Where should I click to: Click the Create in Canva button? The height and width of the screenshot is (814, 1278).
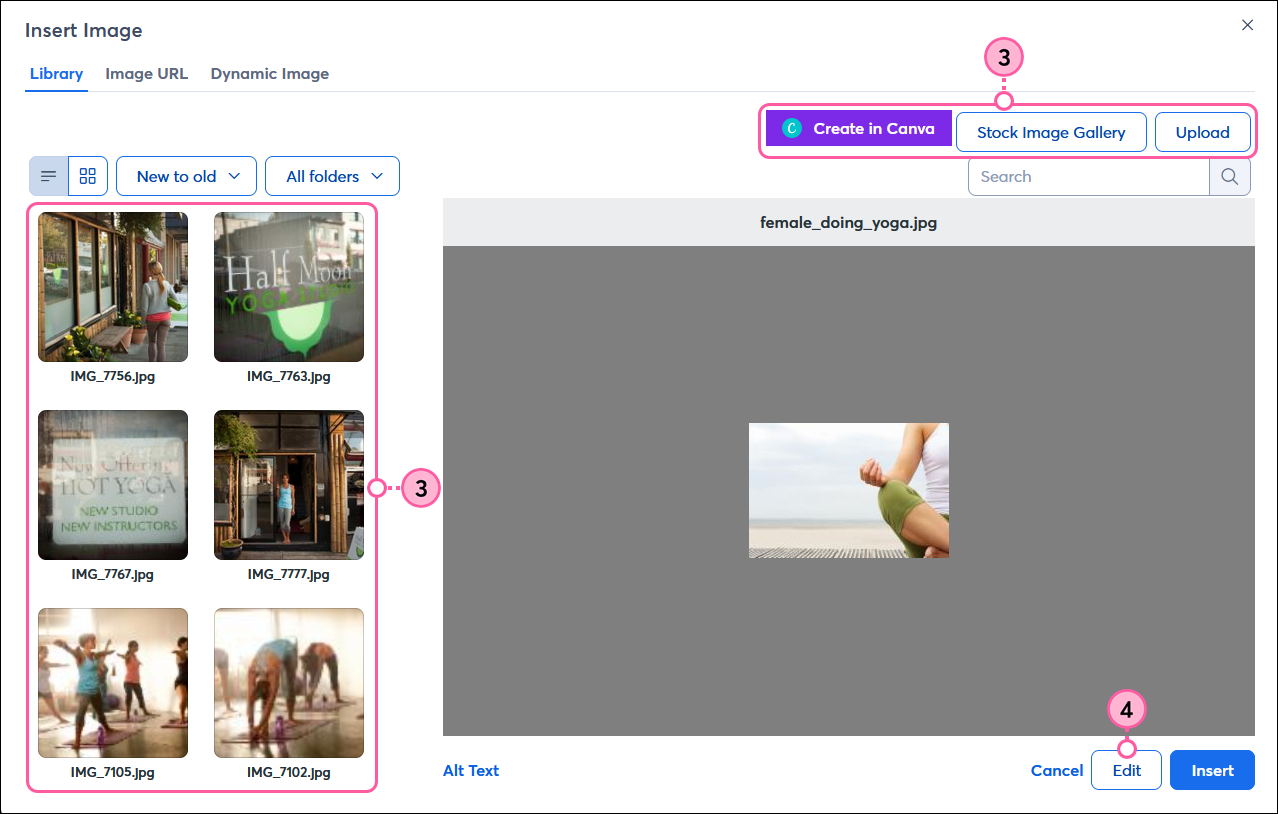point(858,129)
